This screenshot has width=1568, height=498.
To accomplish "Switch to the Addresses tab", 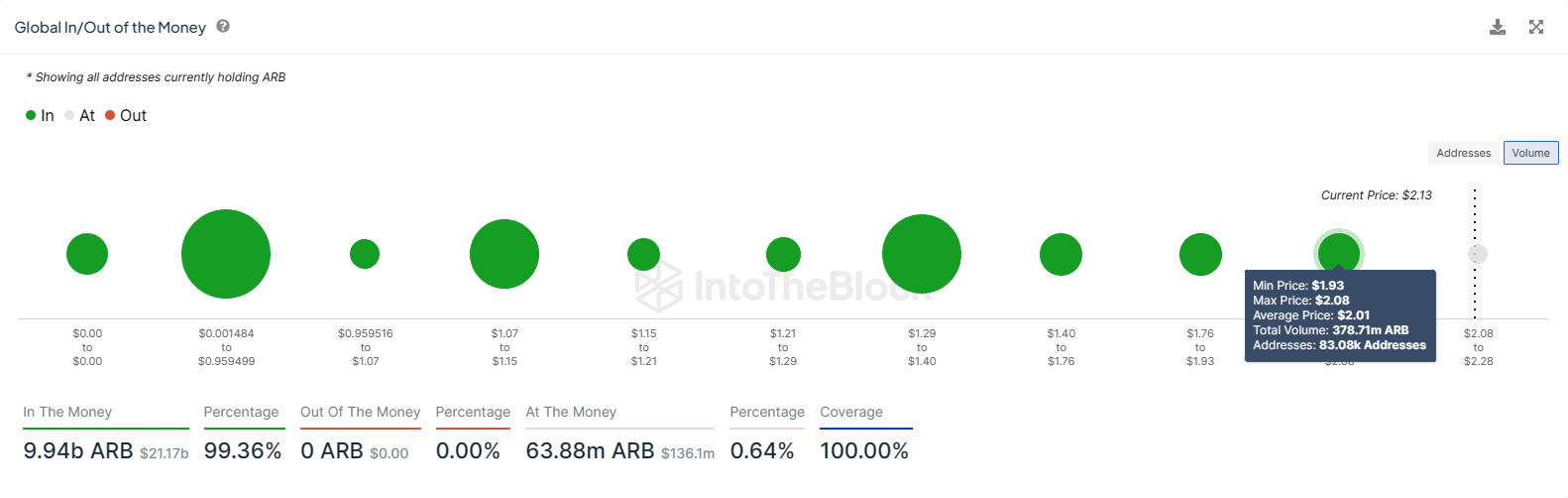I will coord(1463,153).
